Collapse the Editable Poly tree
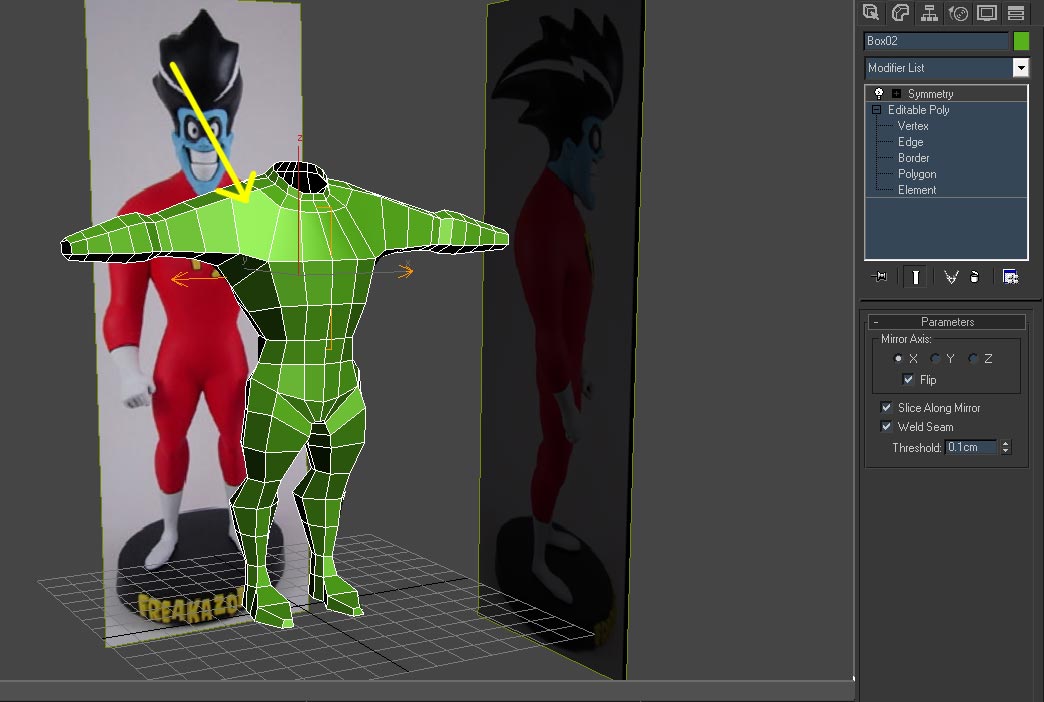The height and width of the screenshot is (702, 1044). [x=876, y=110]
